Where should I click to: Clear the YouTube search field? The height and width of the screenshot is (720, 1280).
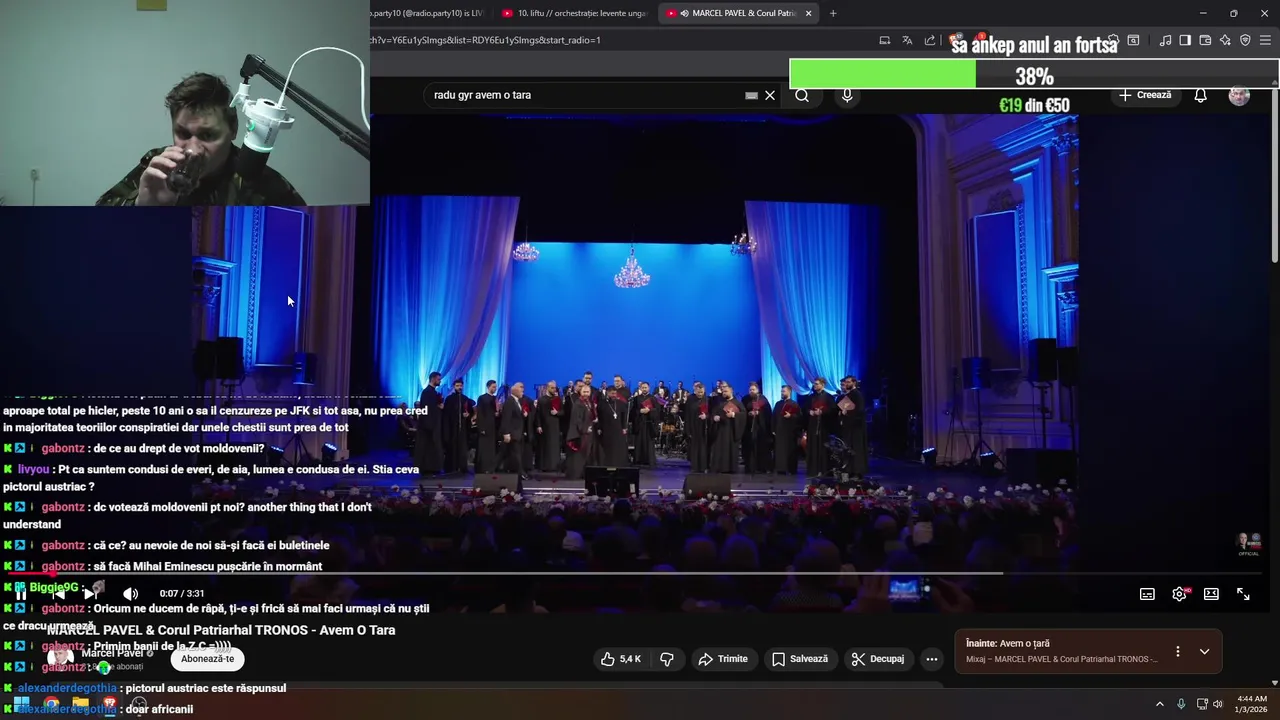point(770,95)
